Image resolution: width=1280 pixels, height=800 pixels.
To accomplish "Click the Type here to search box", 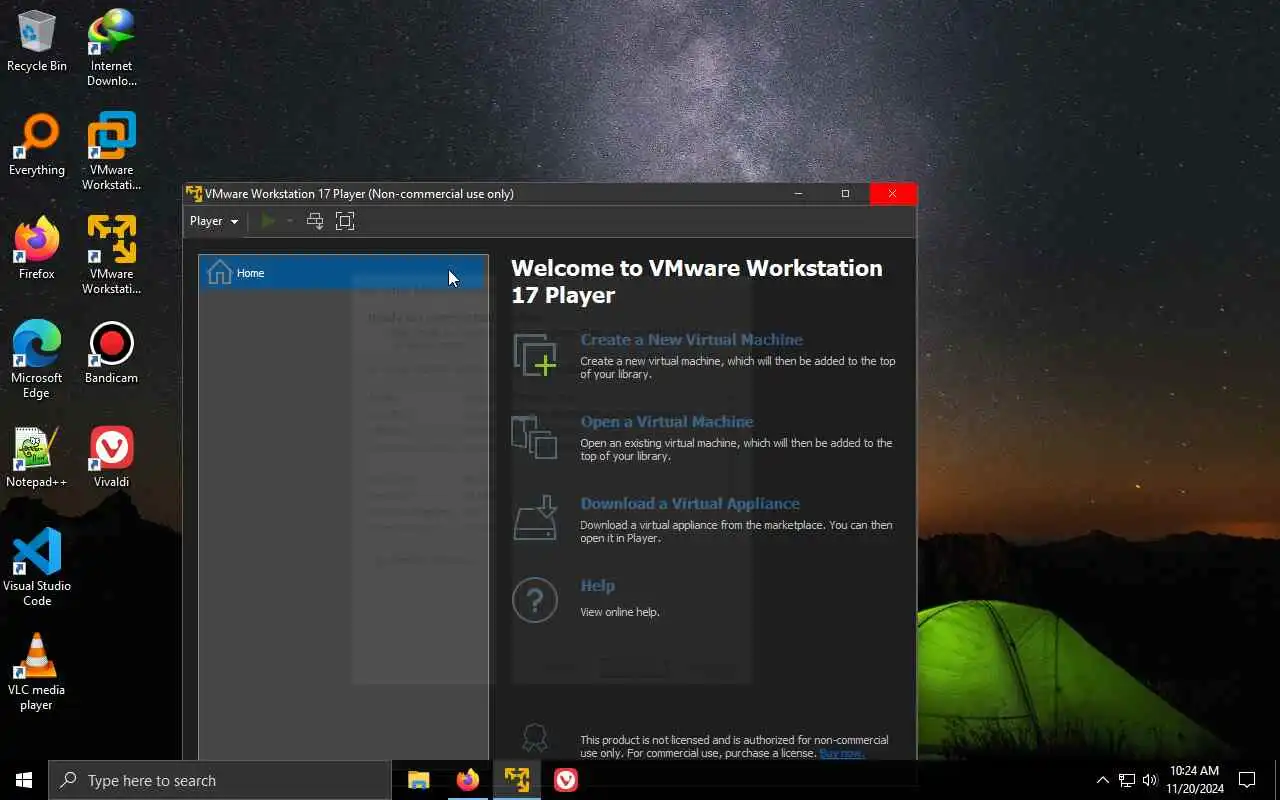I will 220,780.
